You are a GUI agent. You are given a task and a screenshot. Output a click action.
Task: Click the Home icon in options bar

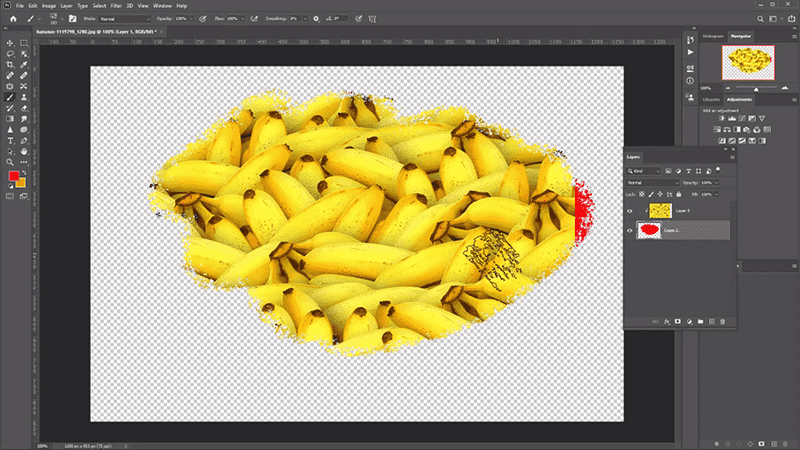point(13,19)
